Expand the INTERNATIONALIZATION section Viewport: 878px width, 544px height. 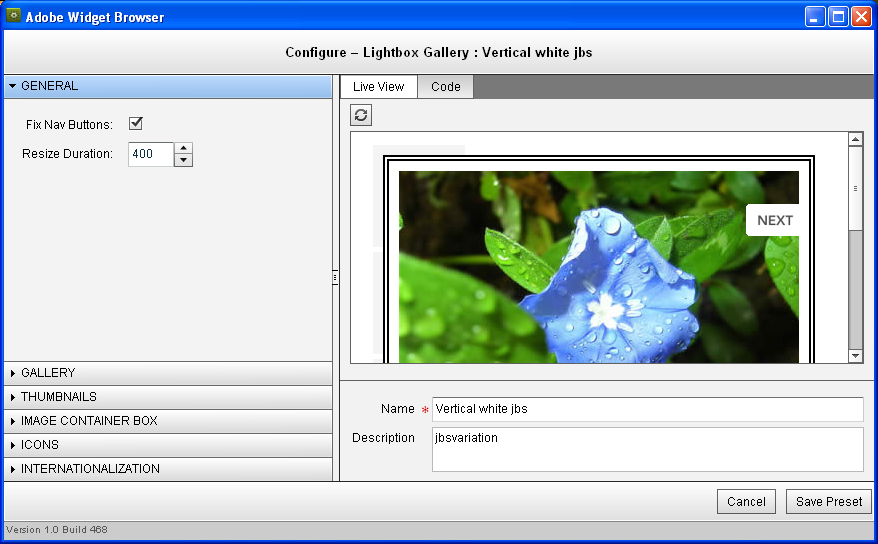pos(90,469)
